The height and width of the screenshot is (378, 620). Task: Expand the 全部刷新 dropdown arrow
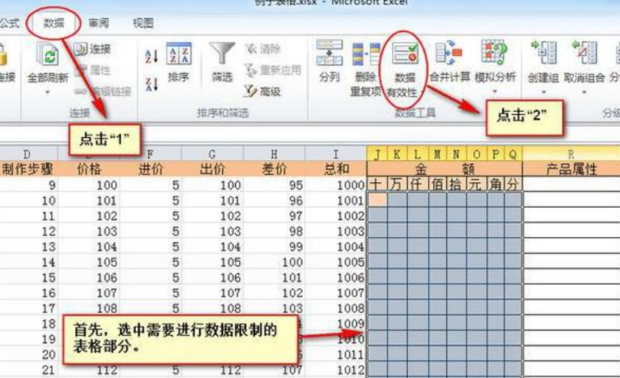[x=48, y=93]
